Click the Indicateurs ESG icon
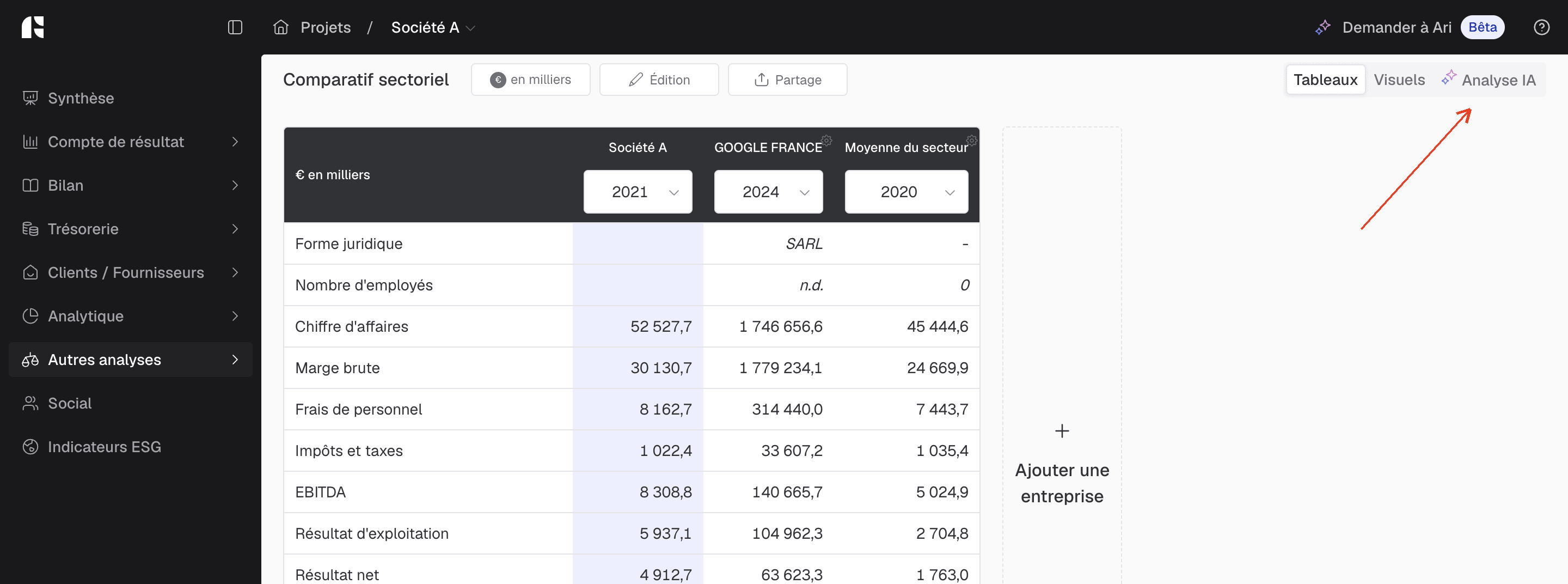Image resolution: width=1568 pixels, height=584 pixels. coord(30,447)
